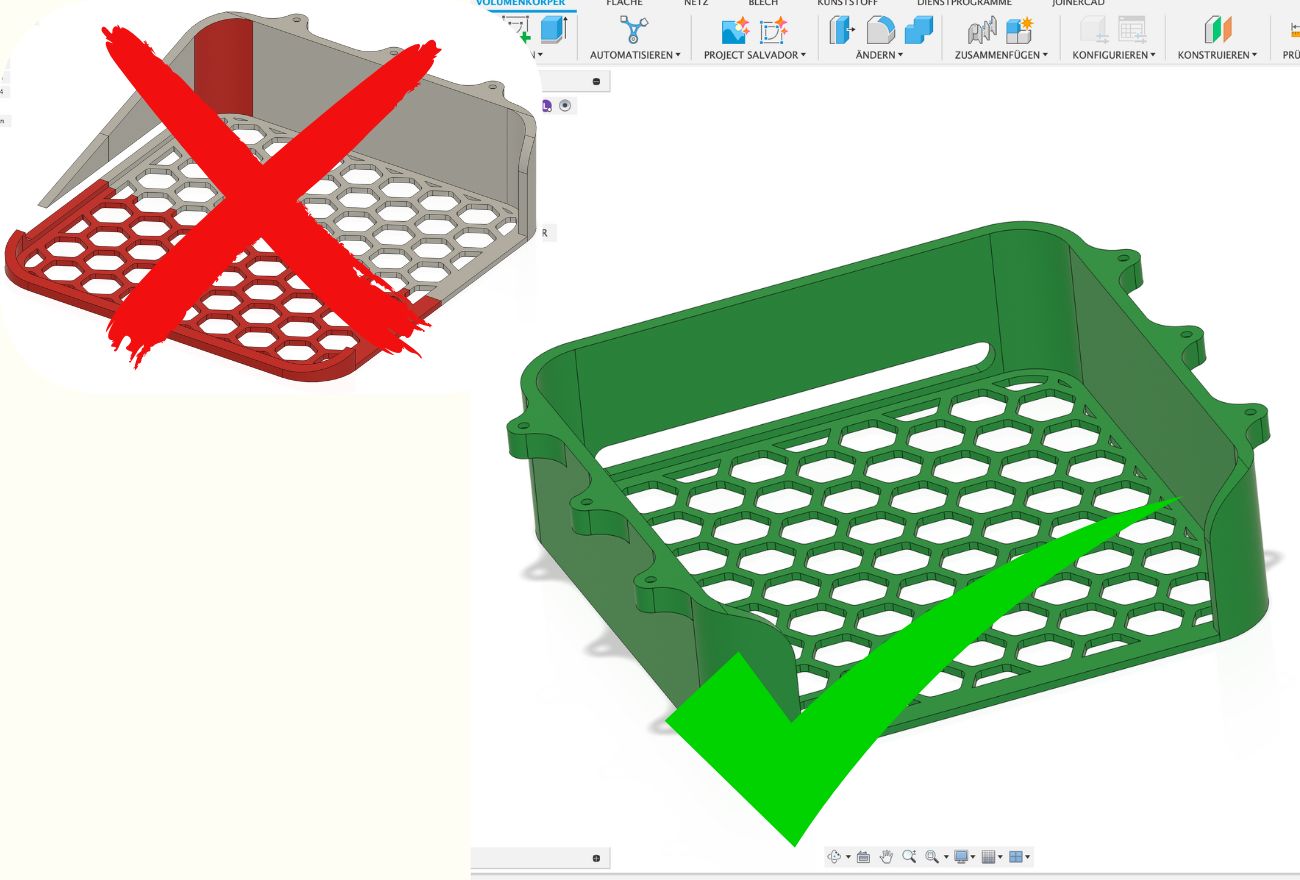Expand the ZUSAMMENFÜGEN dropdown
1300x880 pixels.
[x=1001, y=55]
